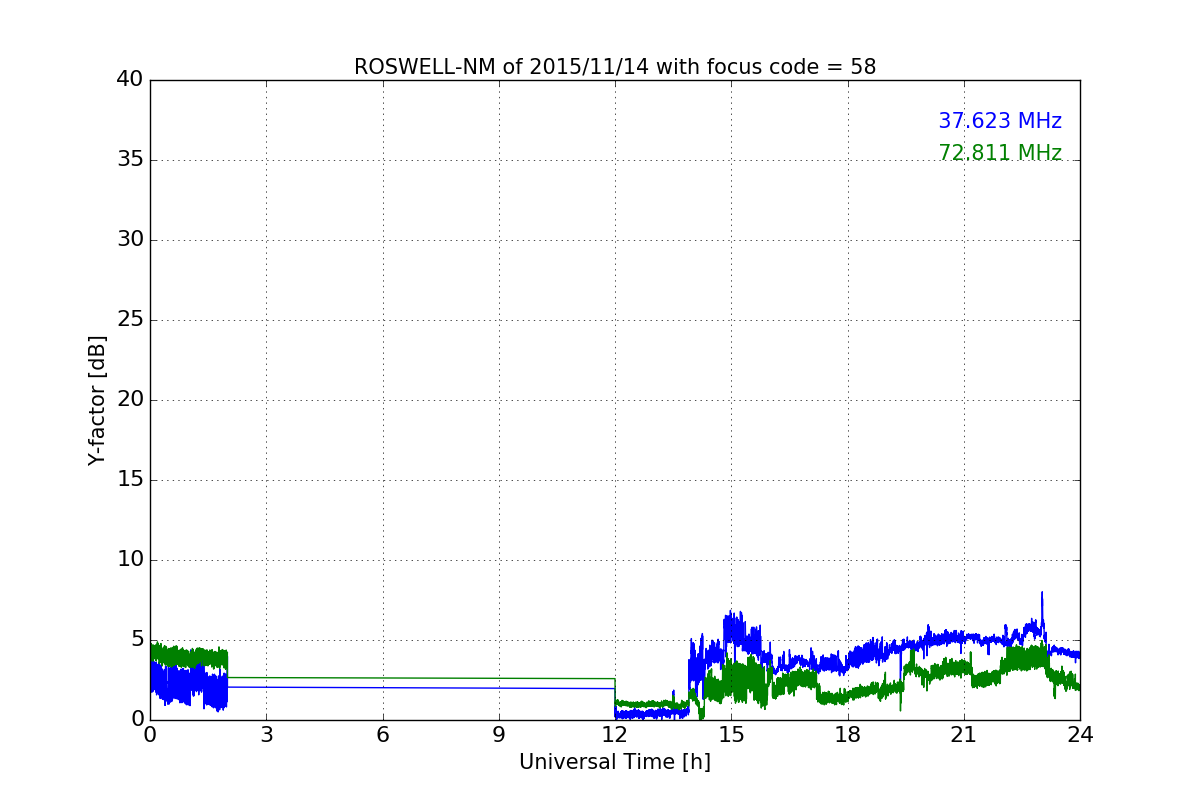
Task: Click the x-axis tick label 18
Action: (x=847, y=734)
